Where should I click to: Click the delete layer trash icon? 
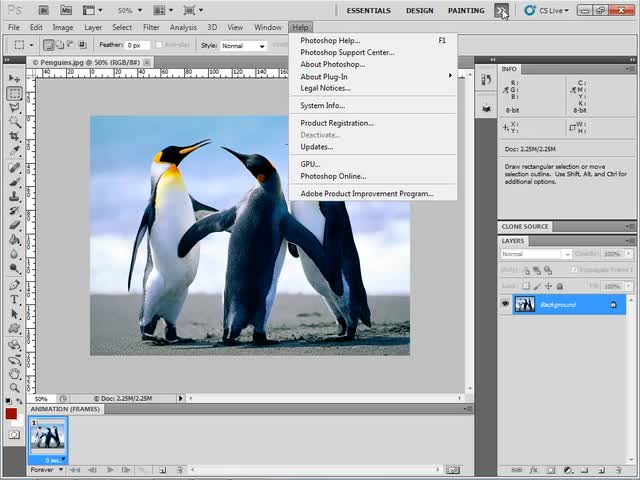pos(620,470)
